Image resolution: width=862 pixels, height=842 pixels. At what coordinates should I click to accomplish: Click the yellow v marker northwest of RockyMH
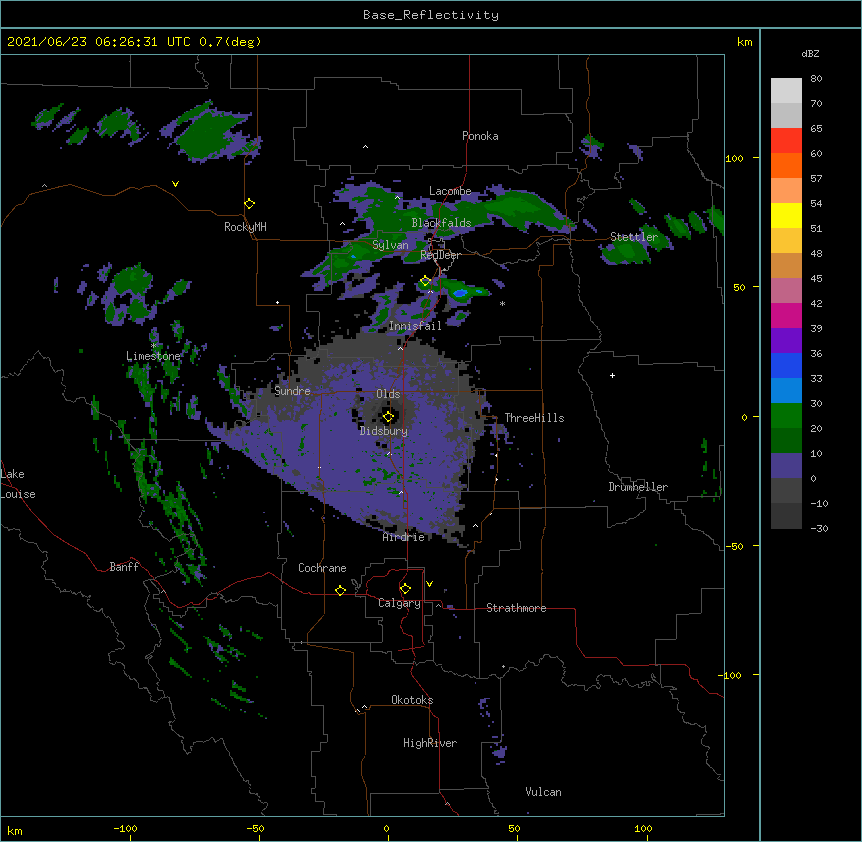[x=175, y=184]
